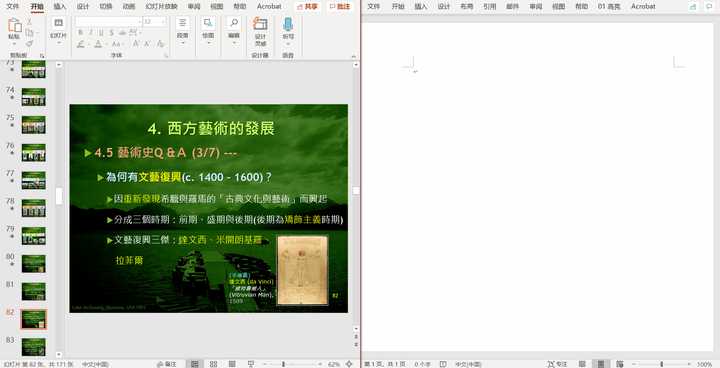
Task: Expand the New Slide dropdown
Action: (58, 43)
